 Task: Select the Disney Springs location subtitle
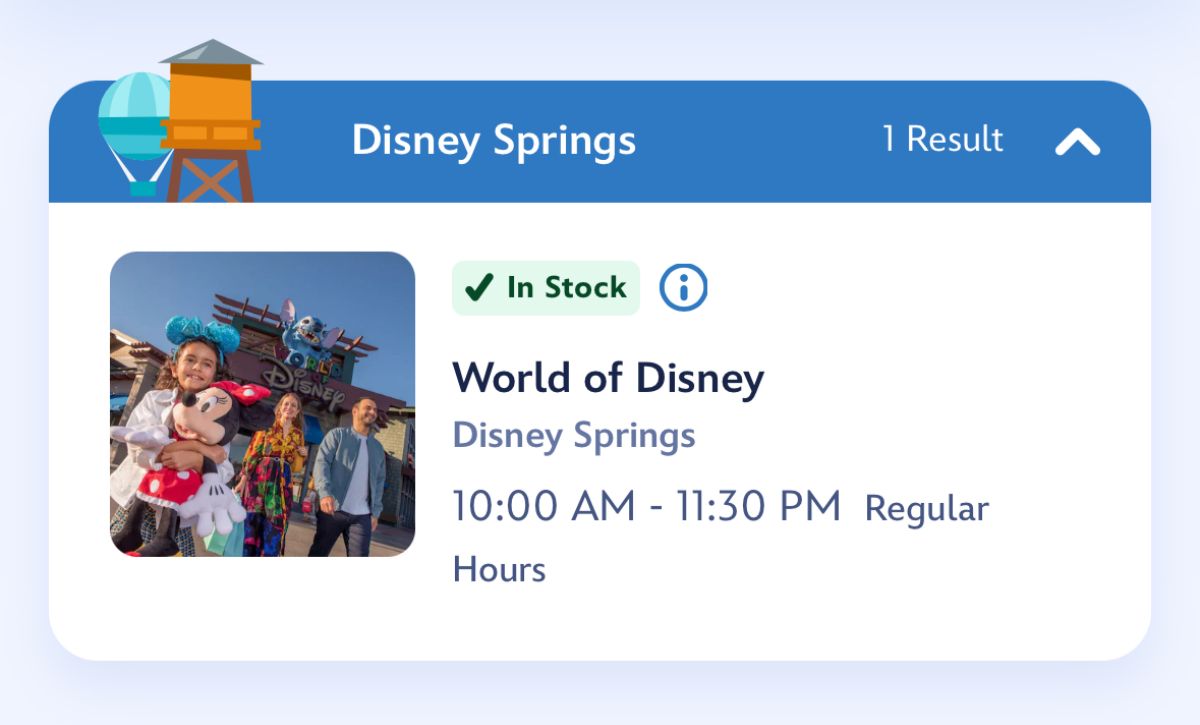574,436
